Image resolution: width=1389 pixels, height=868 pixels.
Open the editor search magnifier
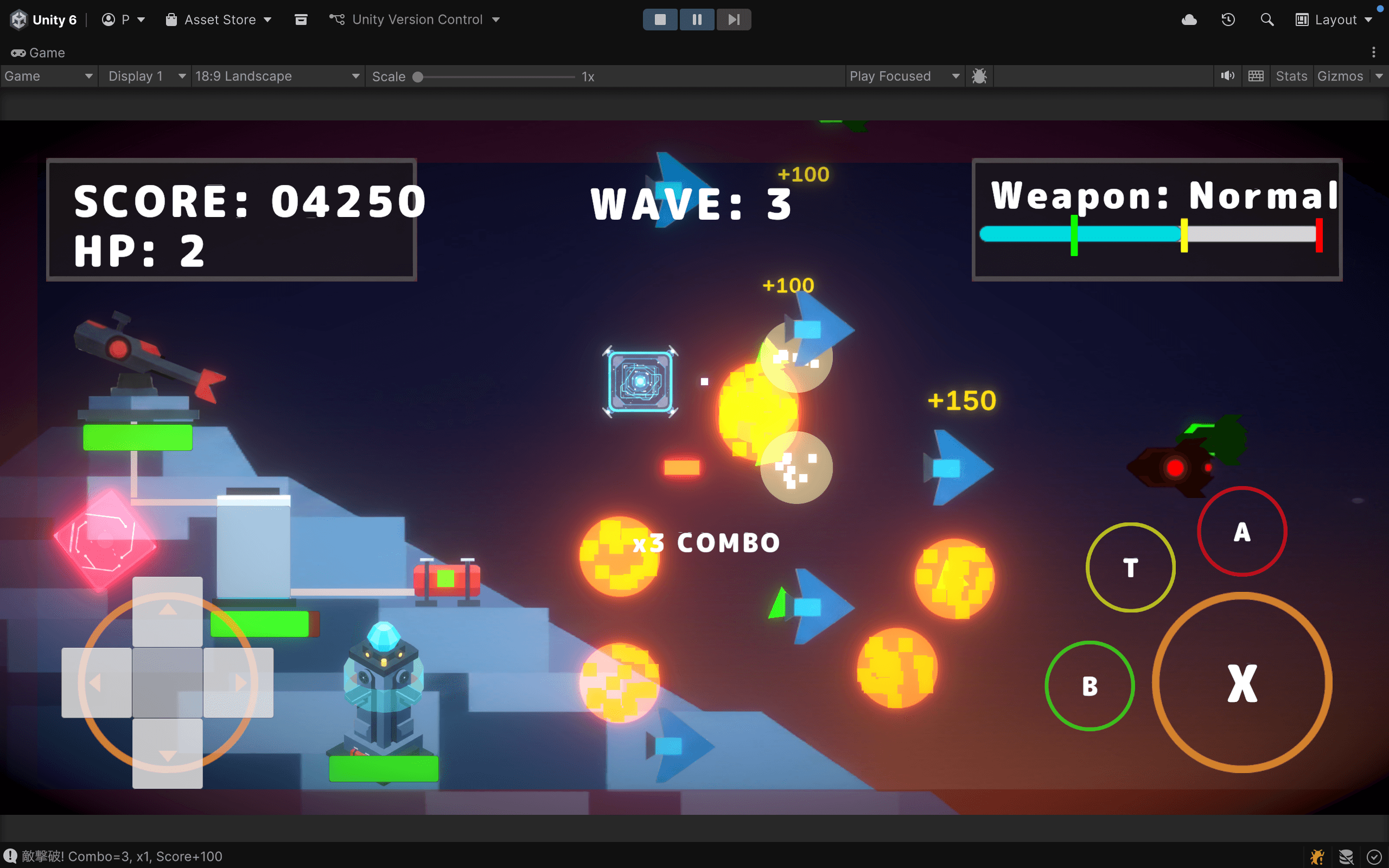pyautogui.click(x=1267, y=20)
